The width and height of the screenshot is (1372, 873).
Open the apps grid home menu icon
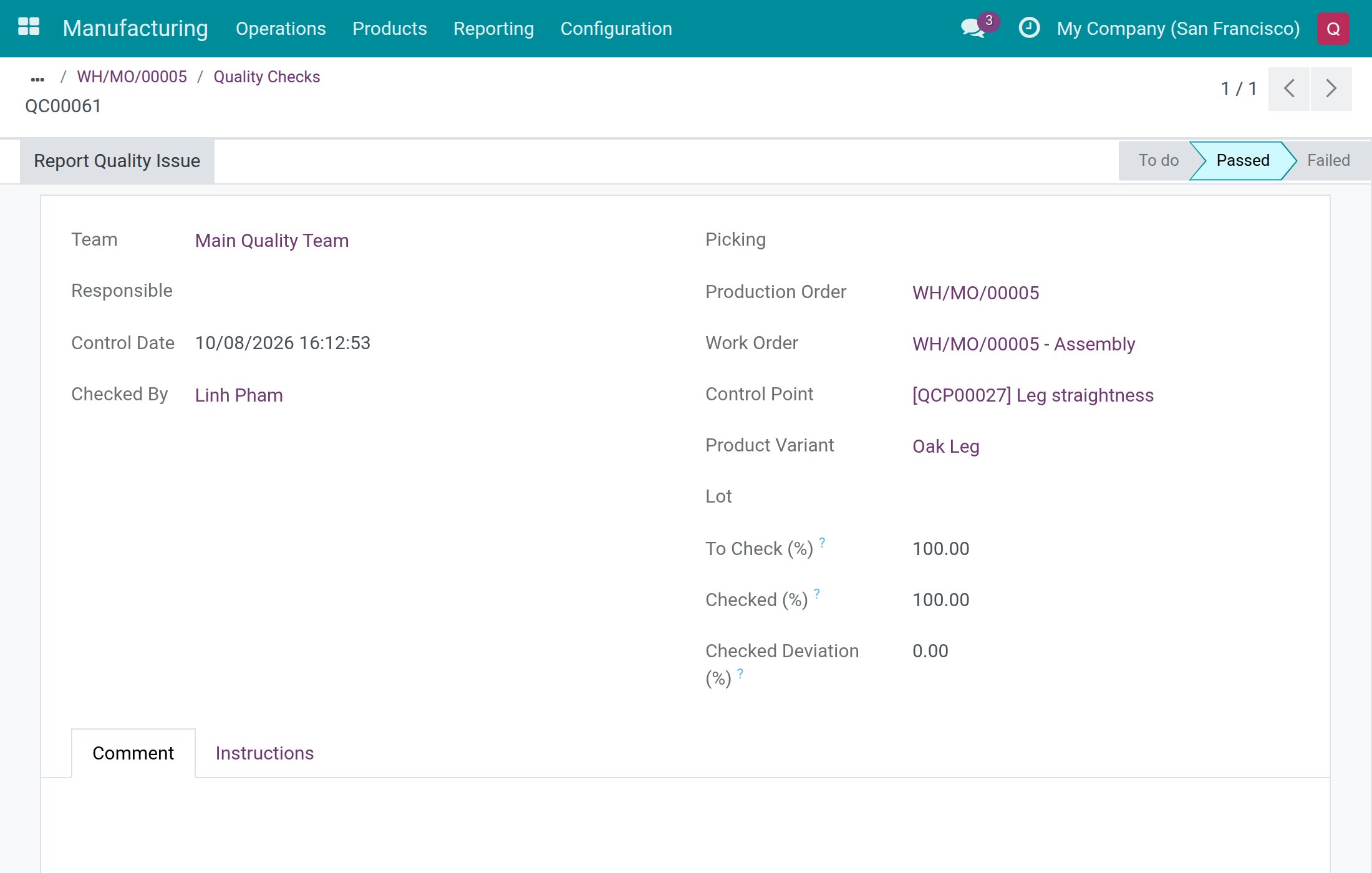point(29,27)
